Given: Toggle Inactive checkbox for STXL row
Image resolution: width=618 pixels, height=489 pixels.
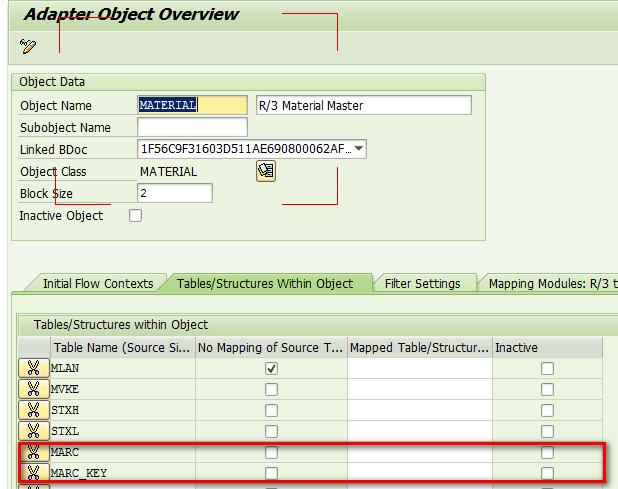Looking at the screenshot, I should click(547, 431).
